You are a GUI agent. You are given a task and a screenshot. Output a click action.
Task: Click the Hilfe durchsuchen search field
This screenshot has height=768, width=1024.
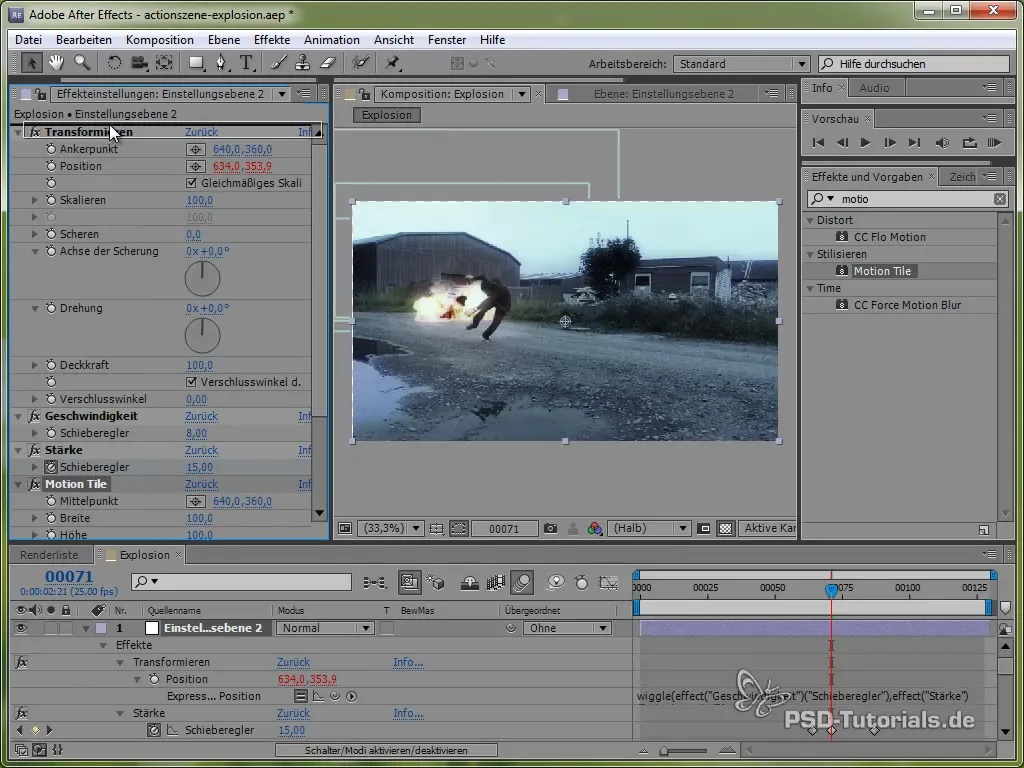click(914, 64)
